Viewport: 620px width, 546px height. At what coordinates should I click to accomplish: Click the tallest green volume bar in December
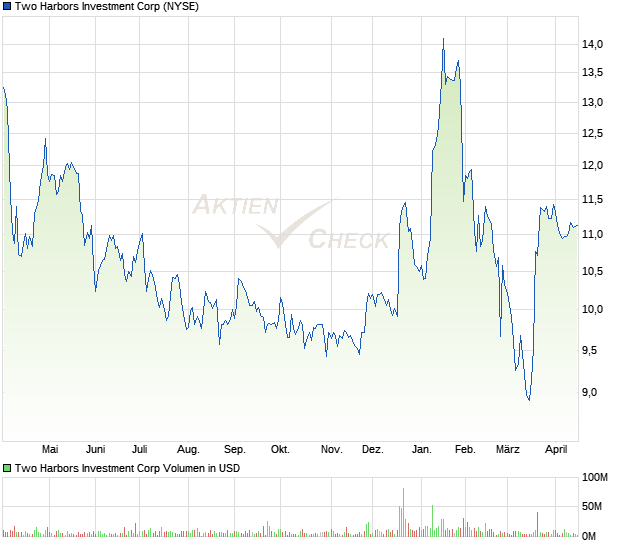[x=403, y=512]
